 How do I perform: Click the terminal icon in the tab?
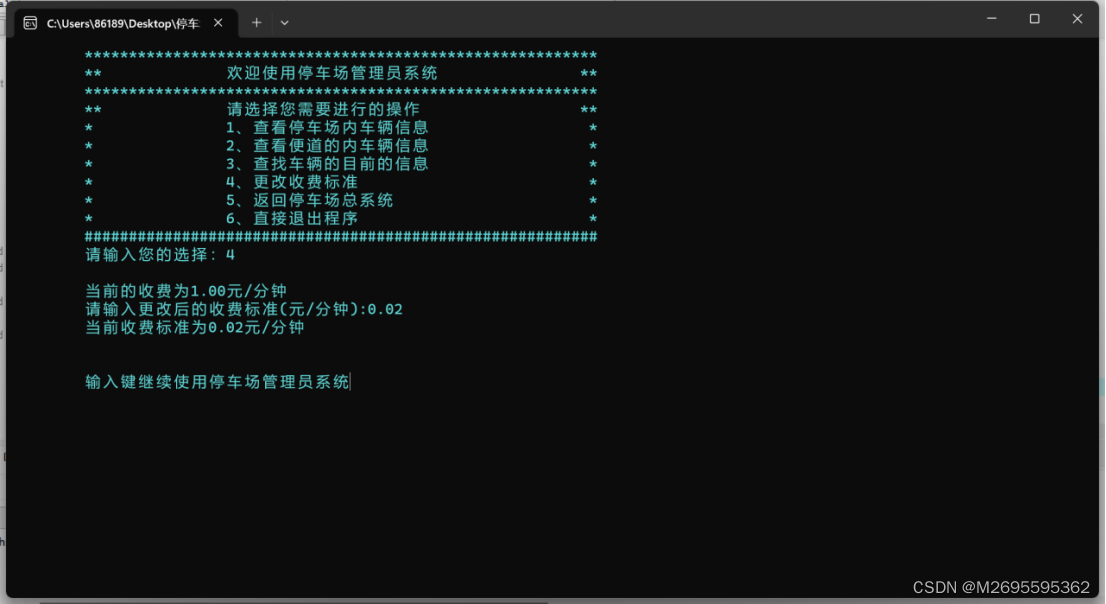coord(30,23)
